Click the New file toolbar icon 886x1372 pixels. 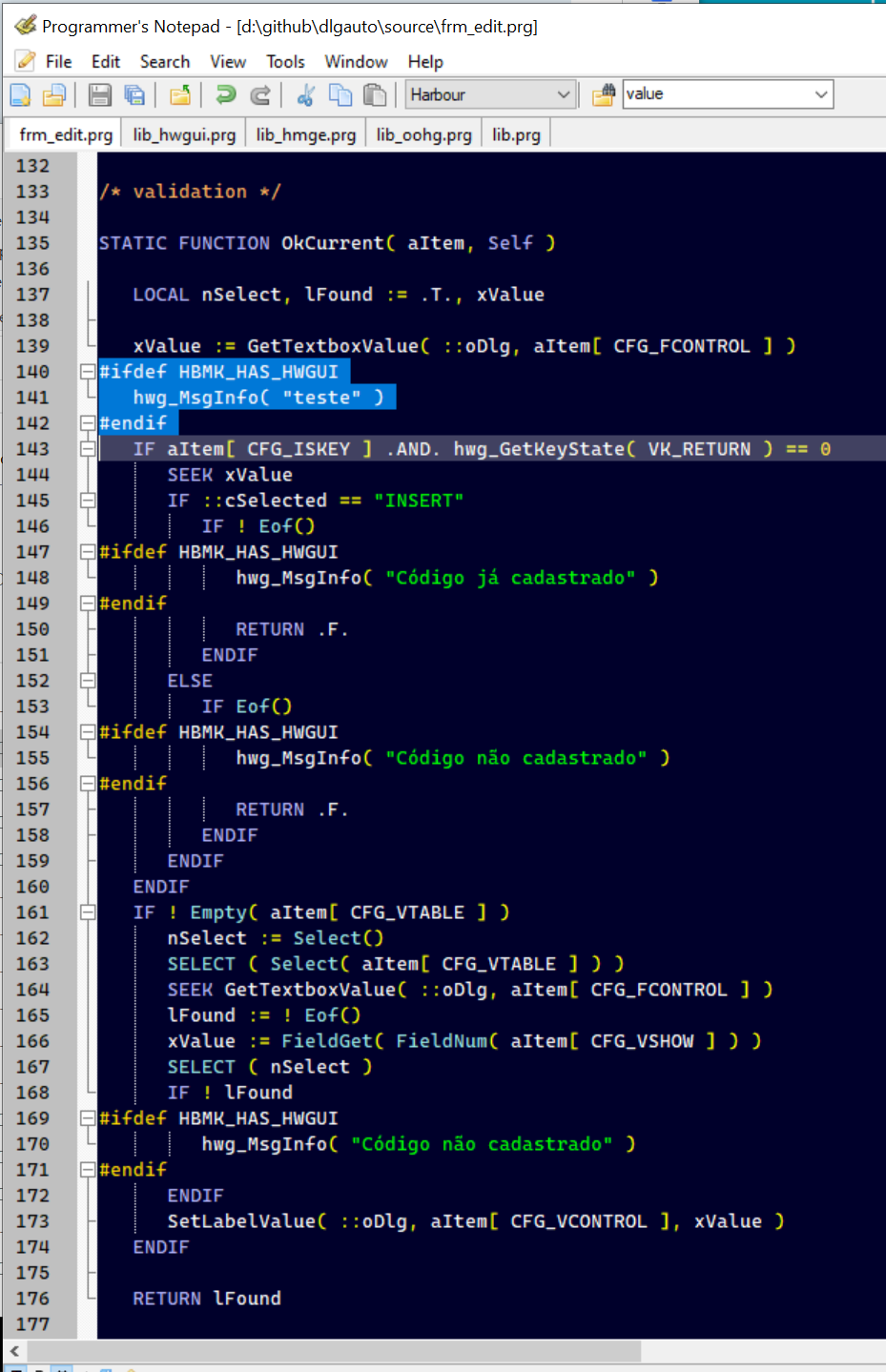click(x=20, y=94)
